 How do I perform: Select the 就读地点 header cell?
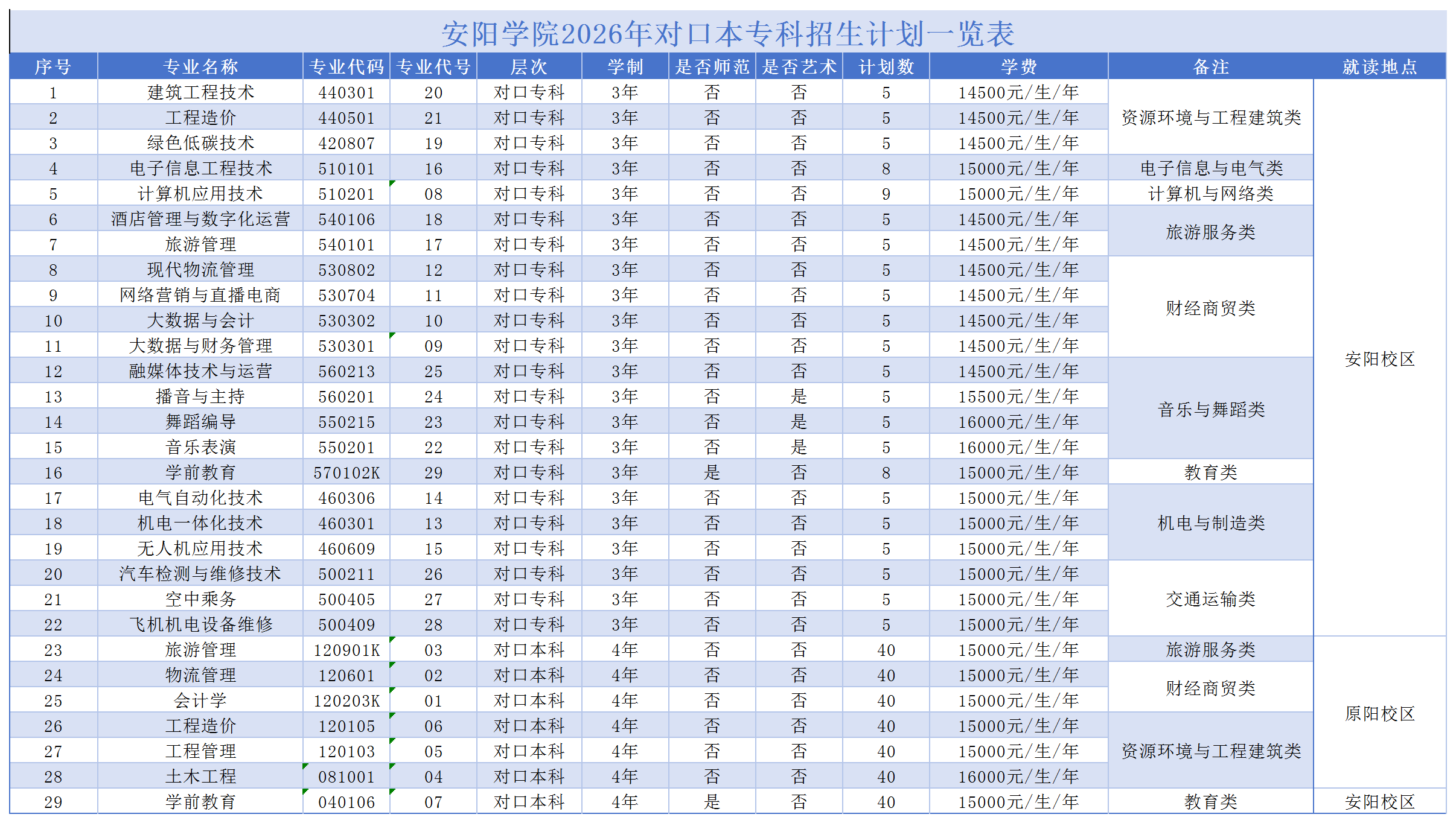click(1379, 66)
